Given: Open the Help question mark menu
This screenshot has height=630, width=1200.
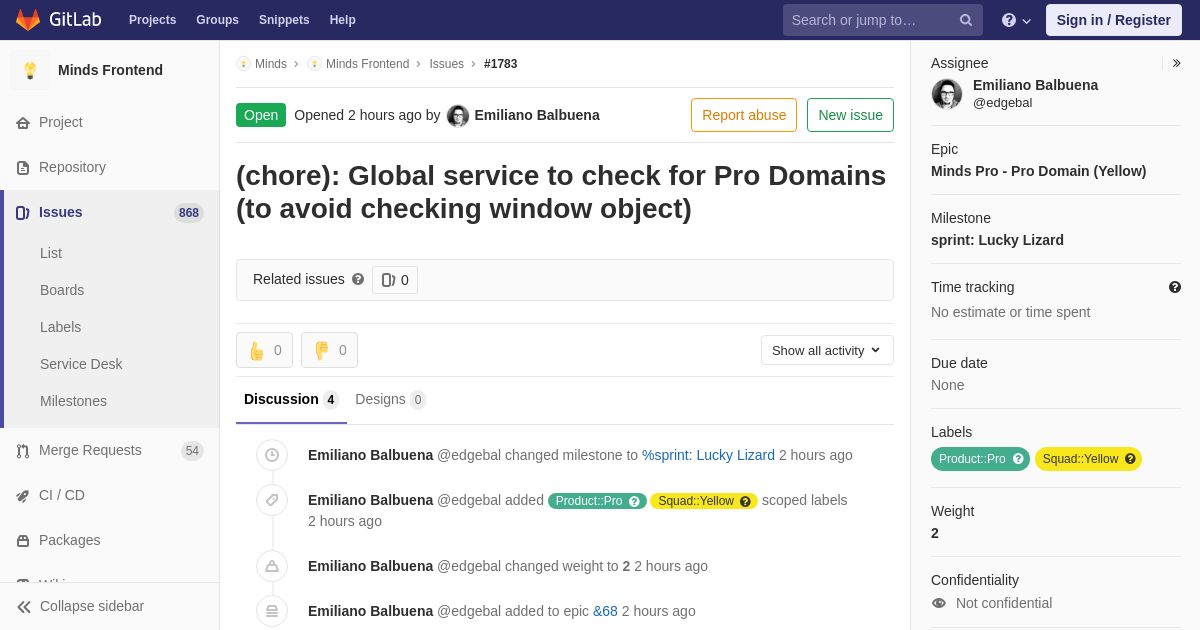Looking at the screenshot, I should coord(1016,20).
